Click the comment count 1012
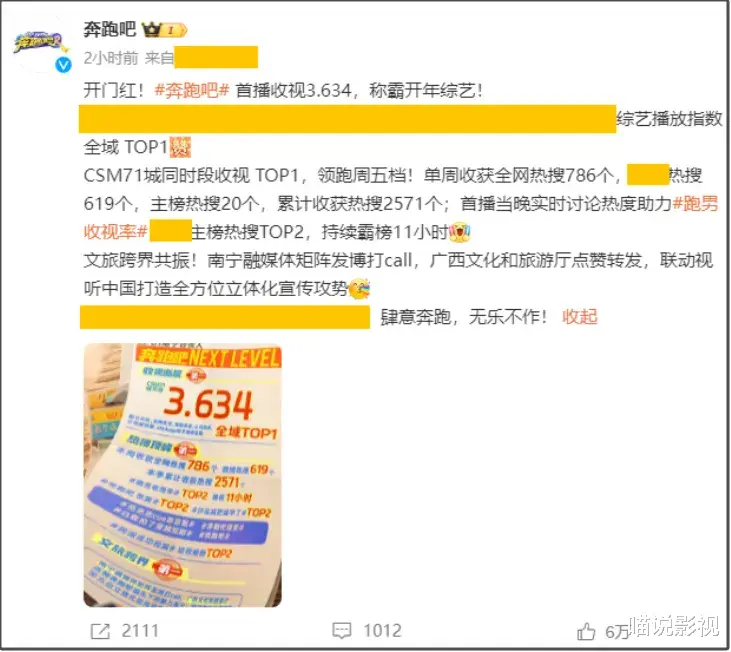The height and width of the screenshot is (652, 731). pos(382,631)
